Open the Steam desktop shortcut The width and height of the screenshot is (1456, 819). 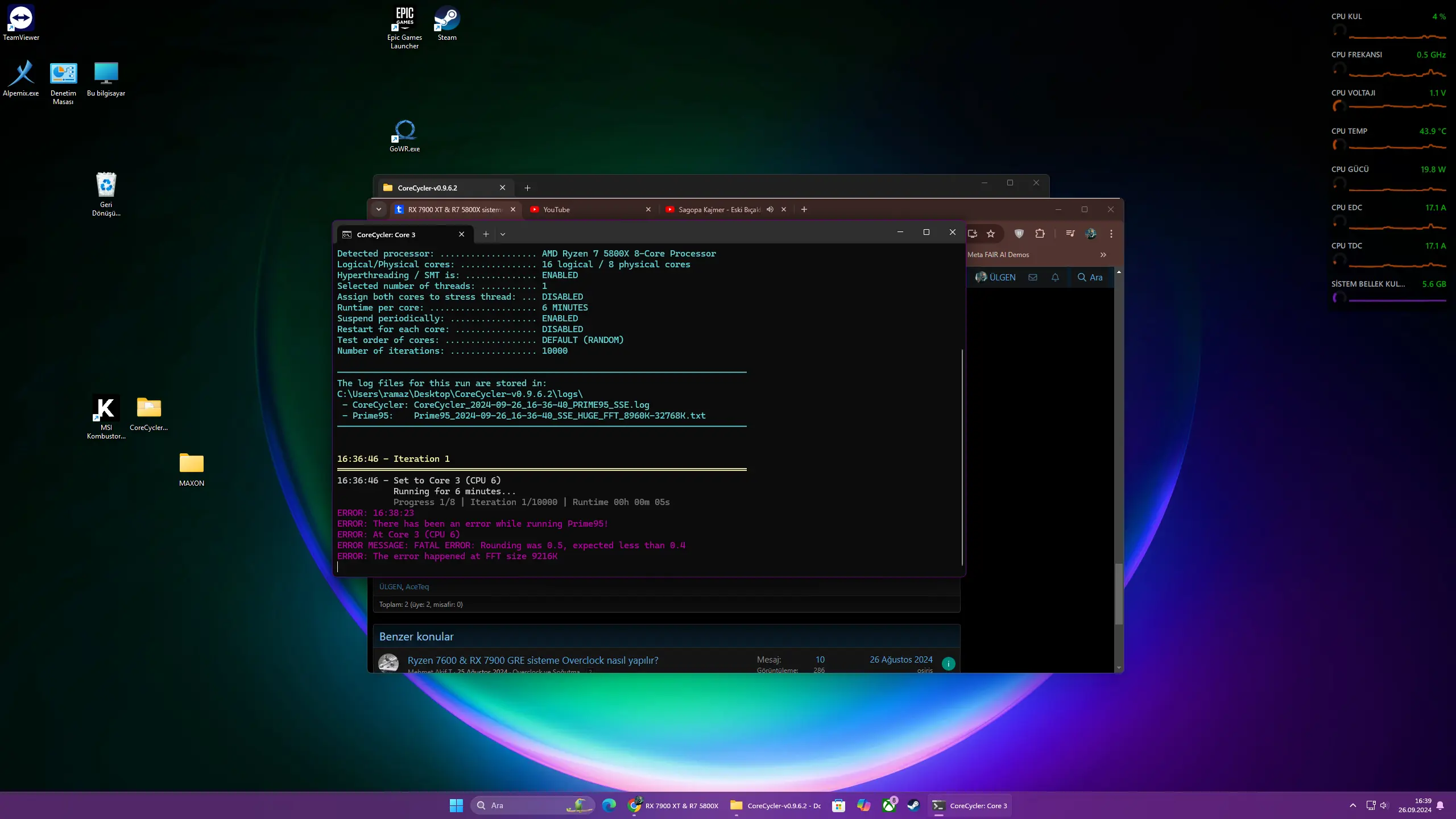(447, 23)
